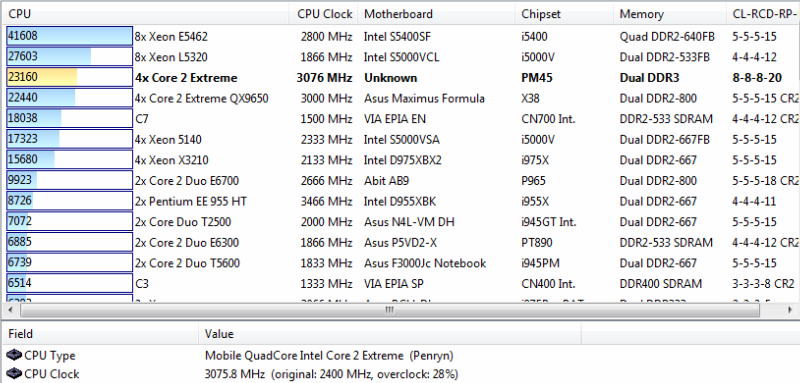Select the 2x Core 2 Duo E6700 row

402,181
